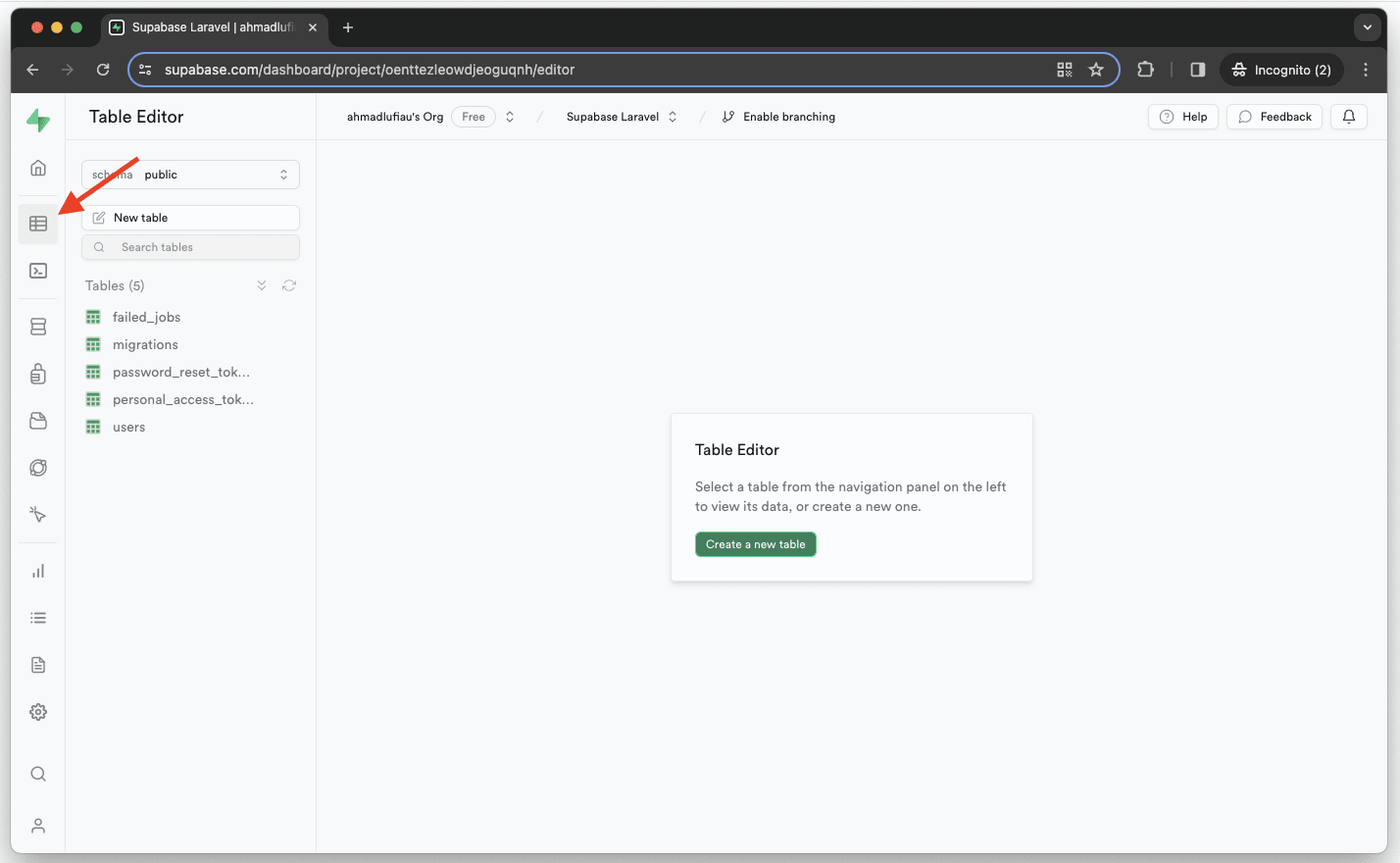The image size is (1400, 863).
Task: Open the Help button
Action: tap(1183, 117)
